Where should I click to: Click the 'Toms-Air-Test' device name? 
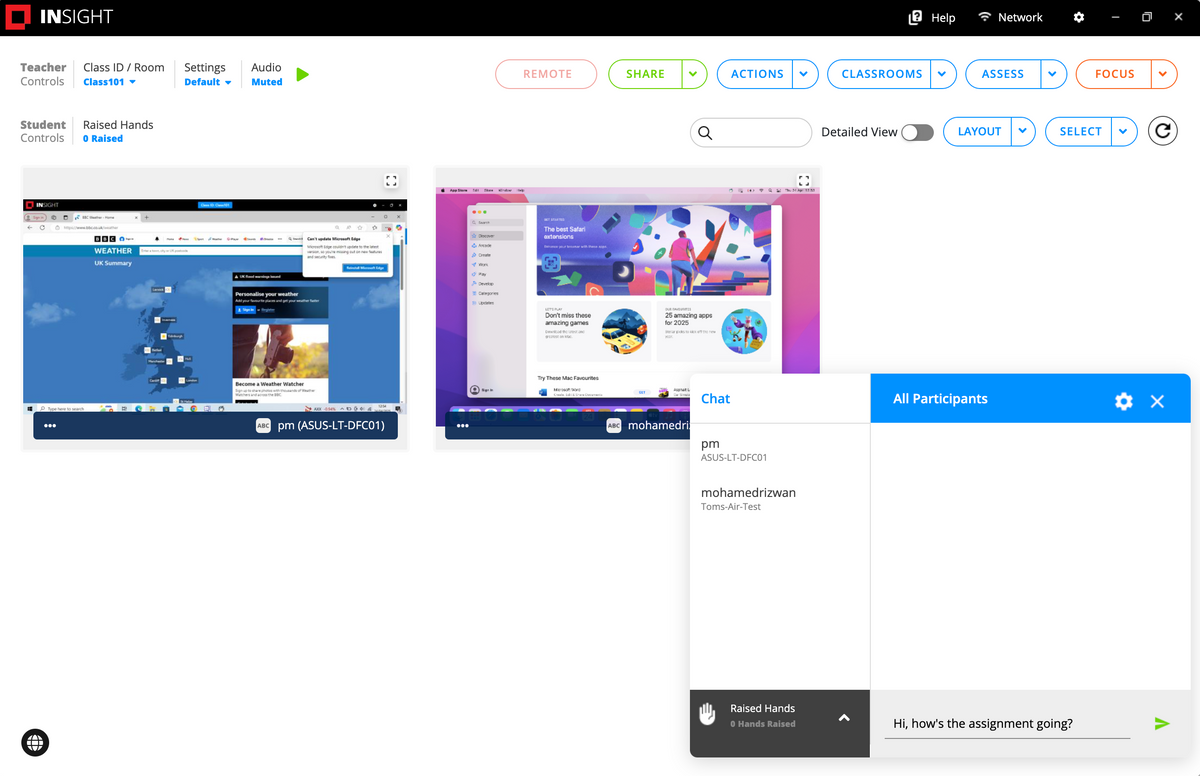click(731, 507)
